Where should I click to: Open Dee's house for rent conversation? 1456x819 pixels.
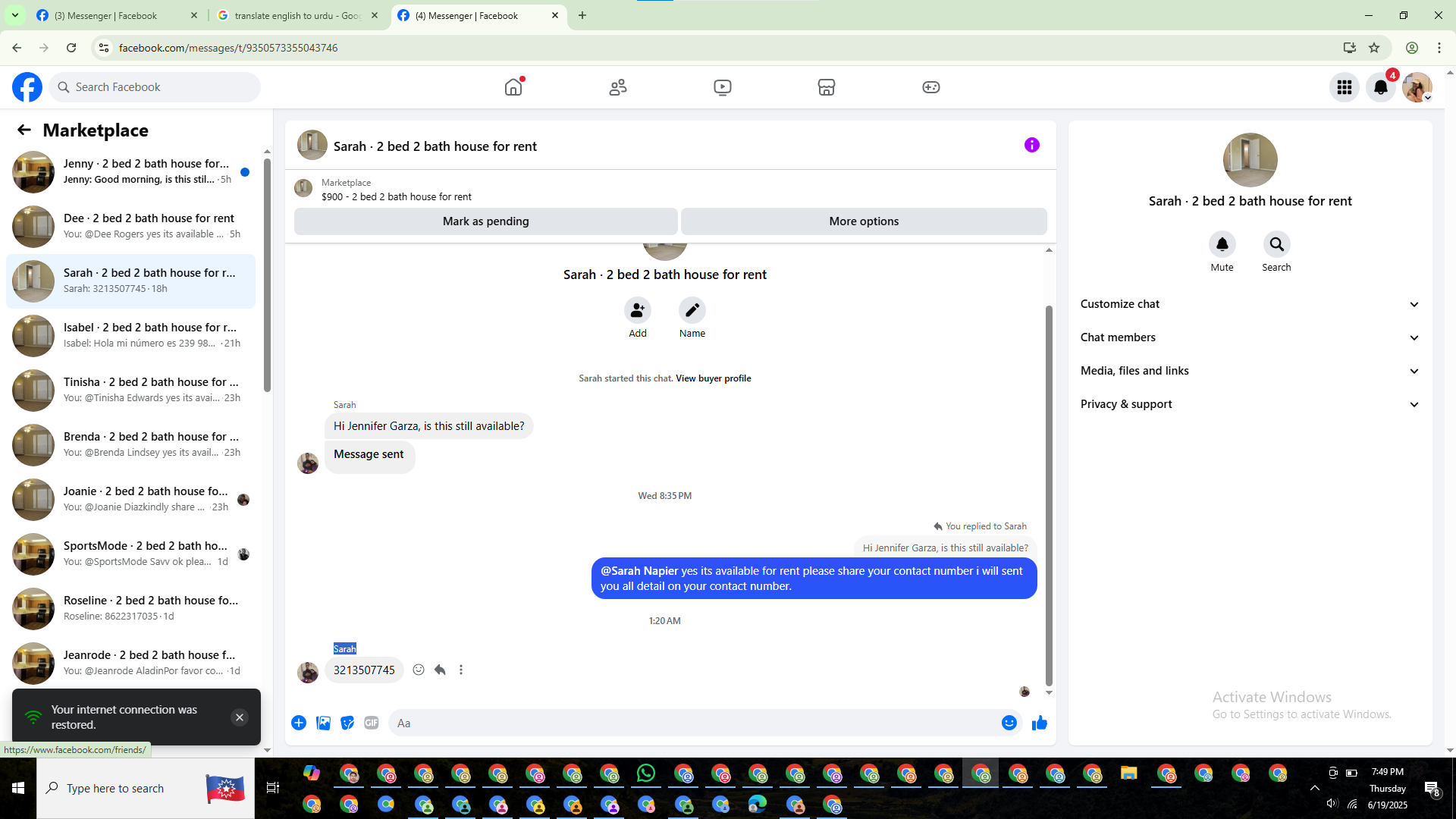pyautogui.click(x=130, y=227)
